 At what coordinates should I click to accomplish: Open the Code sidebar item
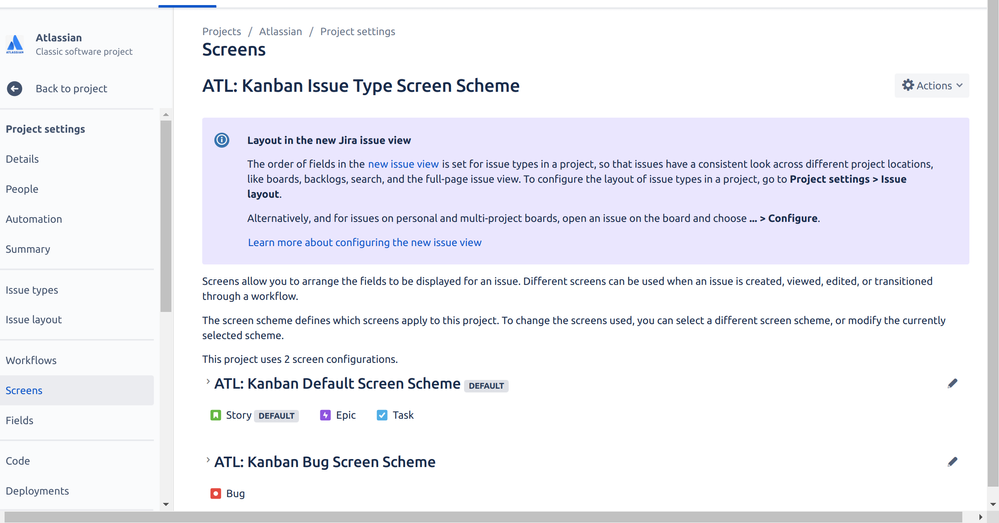(18, 461)
